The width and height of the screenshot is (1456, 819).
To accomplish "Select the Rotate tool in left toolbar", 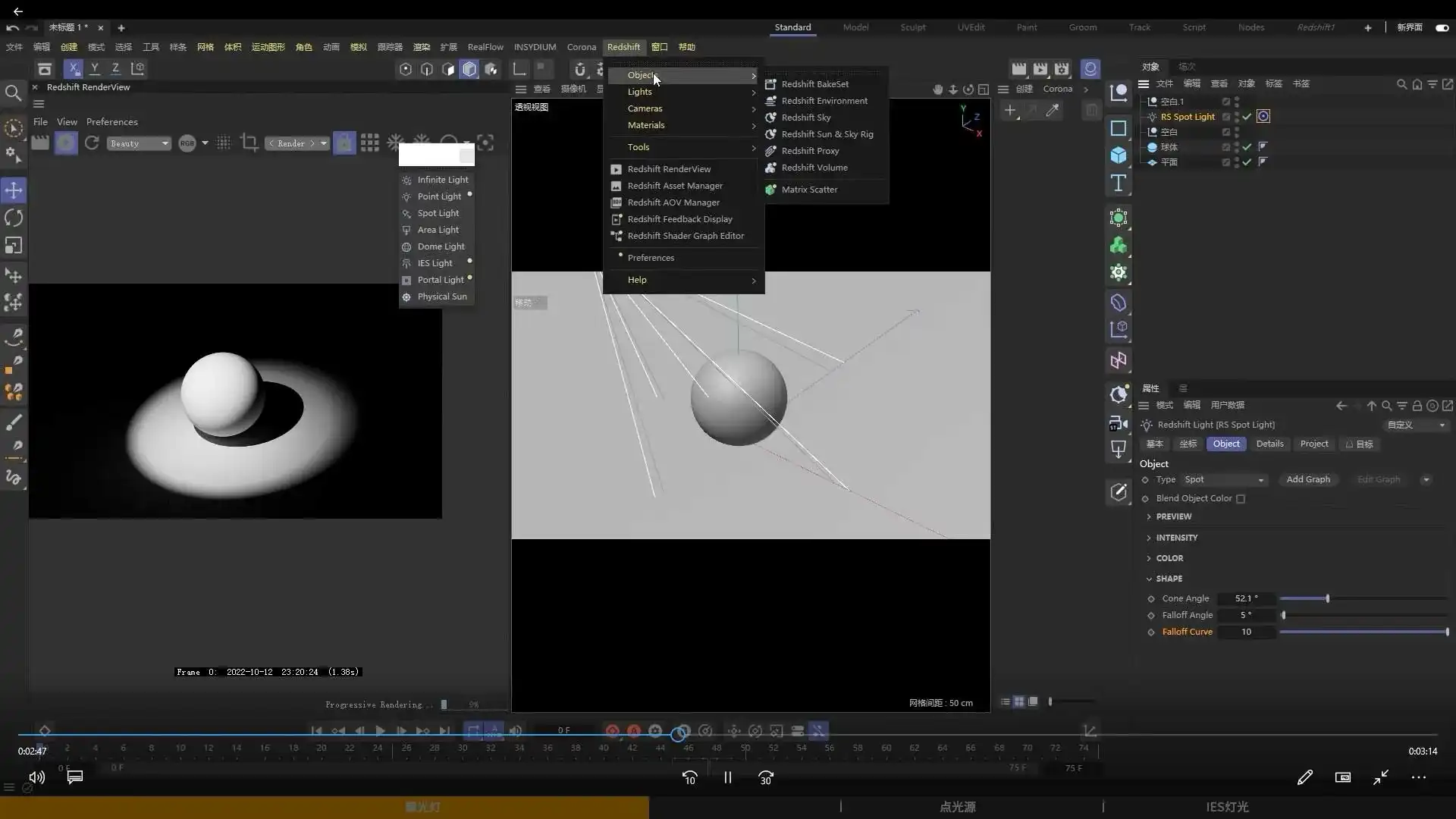I will pos(14,218).
